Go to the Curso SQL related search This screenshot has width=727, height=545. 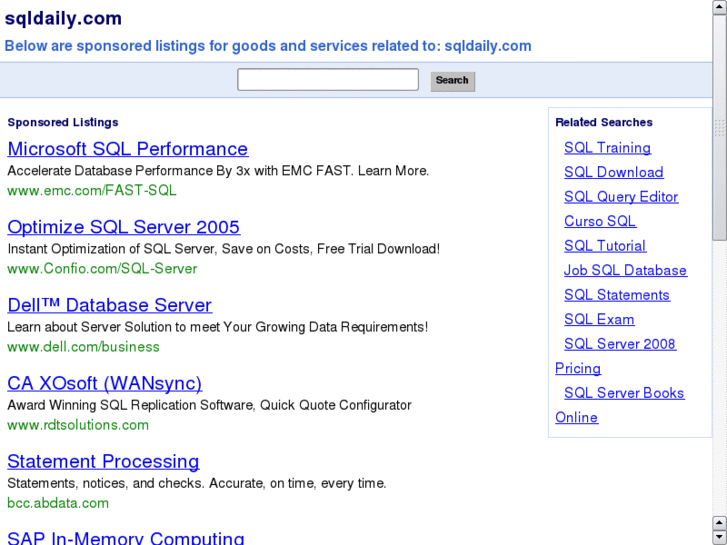coord(599,221)
